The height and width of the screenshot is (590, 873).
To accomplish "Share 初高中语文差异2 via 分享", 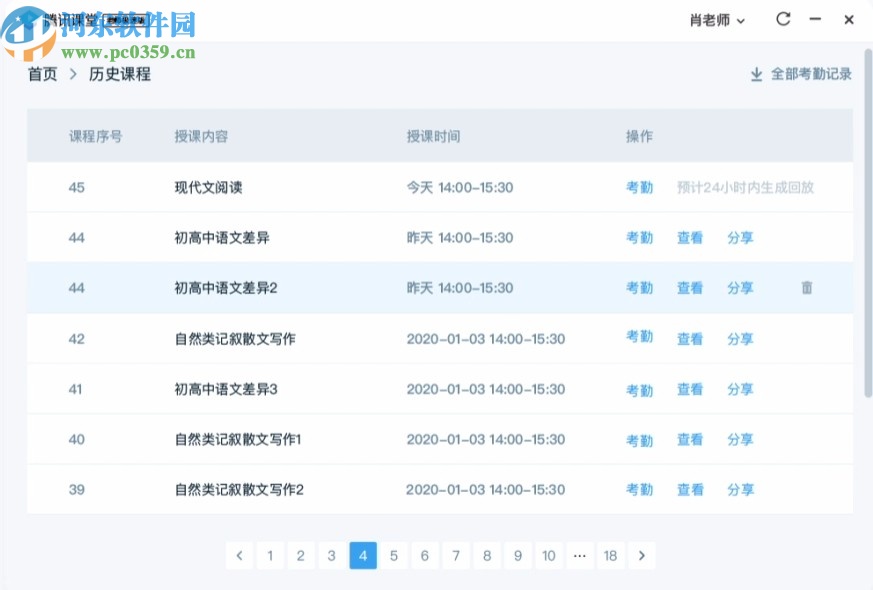I will (x=741, y=288).
